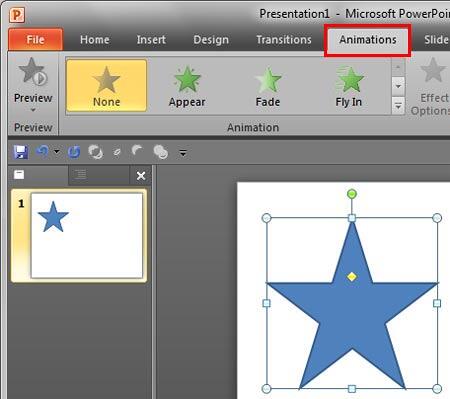Screen dimensions: 450x399
Task: Click the yellow diamond adjustment handle on star
Action: coord(352,277)
